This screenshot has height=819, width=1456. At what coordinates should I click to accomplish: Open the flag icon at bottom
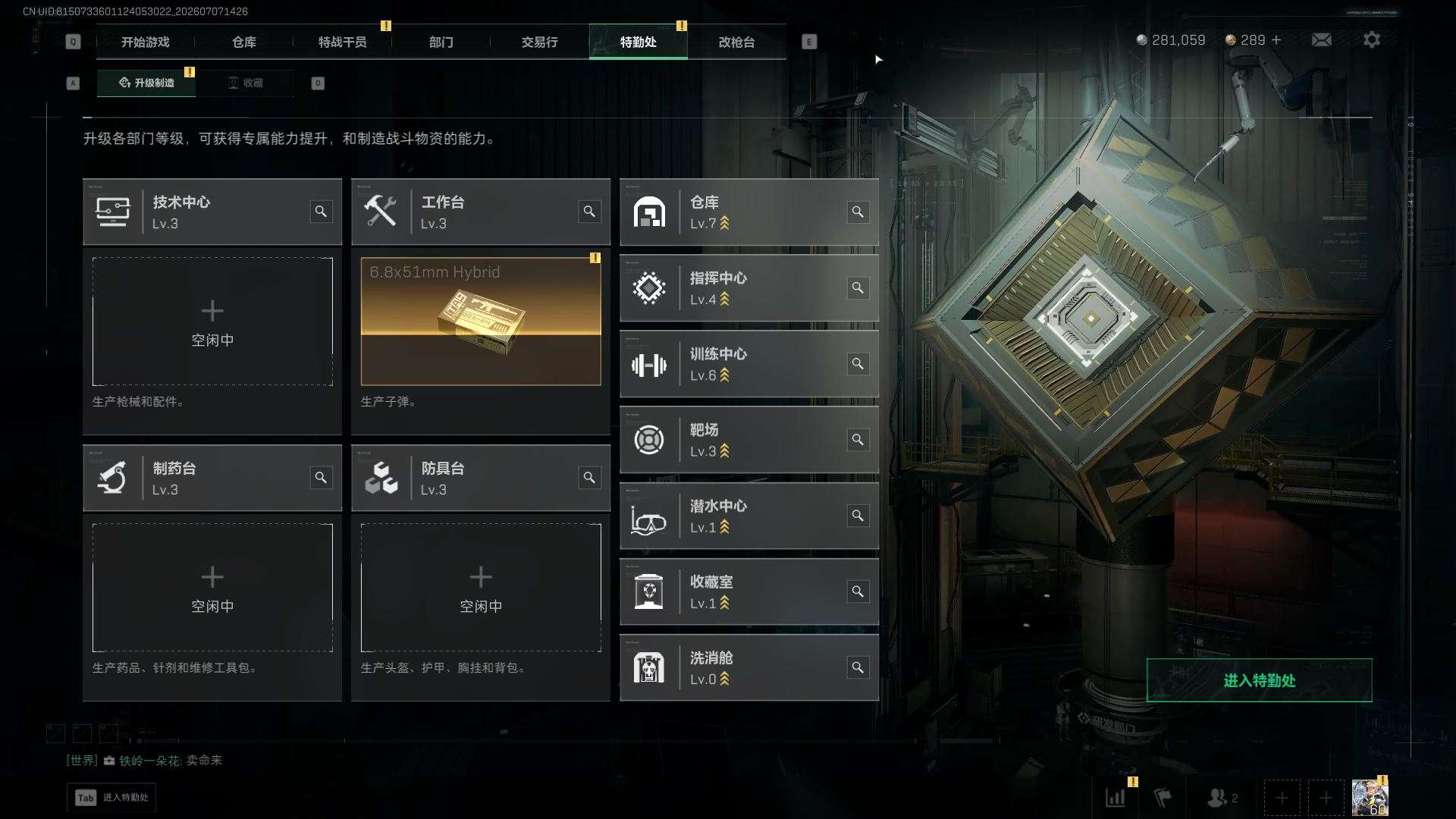[1163, 798]
